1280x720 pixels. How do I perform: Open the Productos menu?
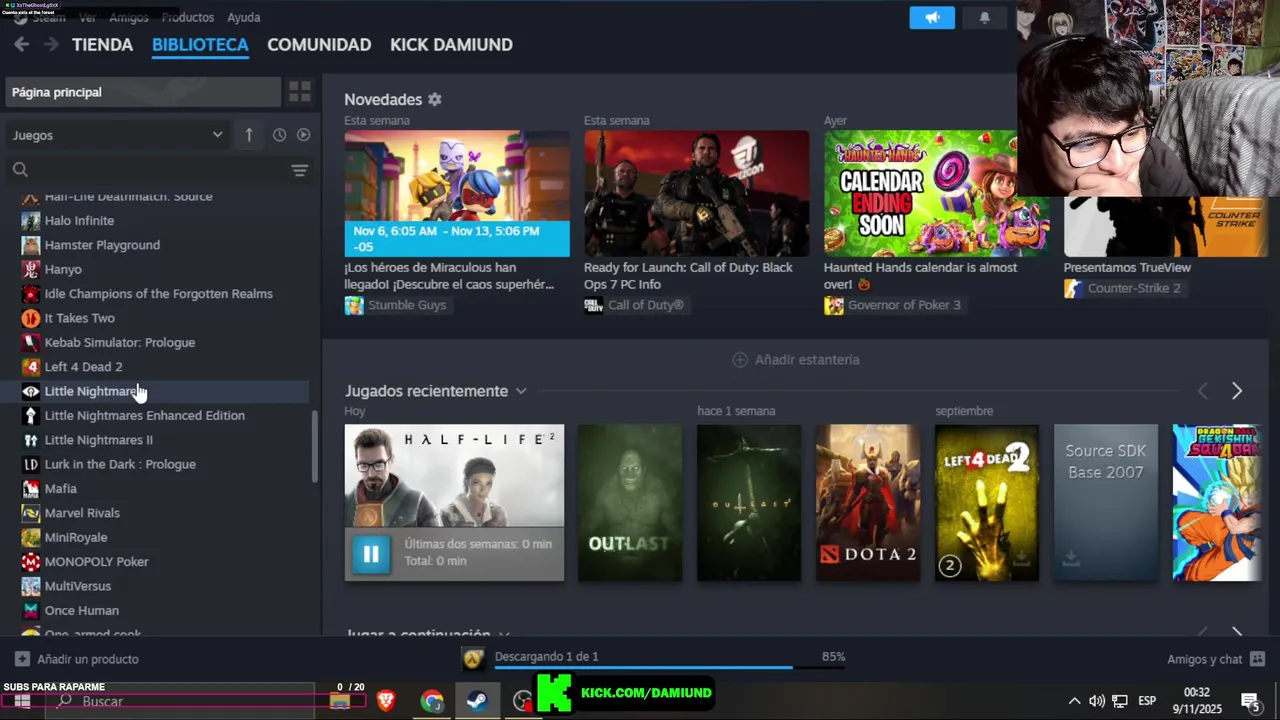pos(188,18)
